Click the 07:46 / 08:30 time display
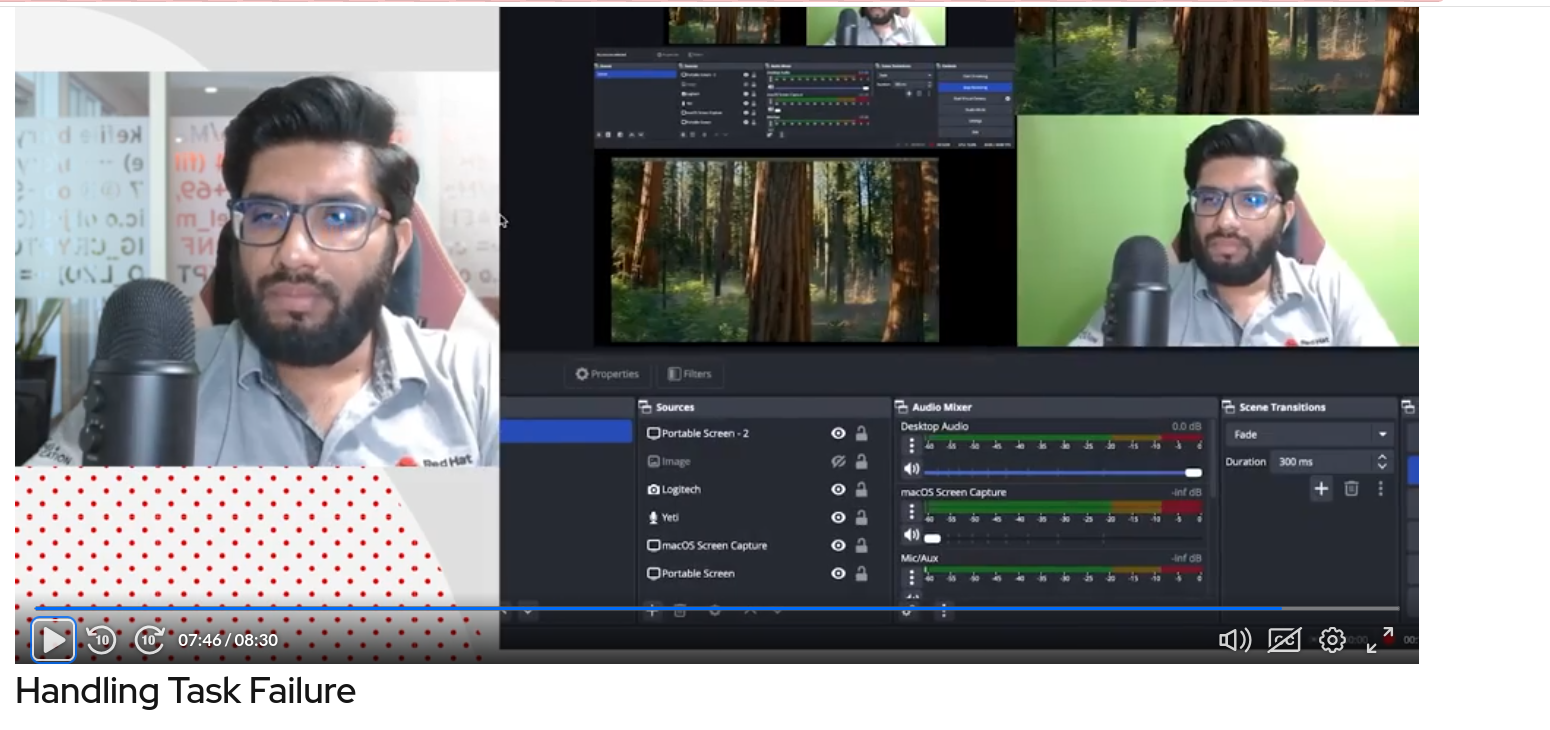 coord(228,640)
